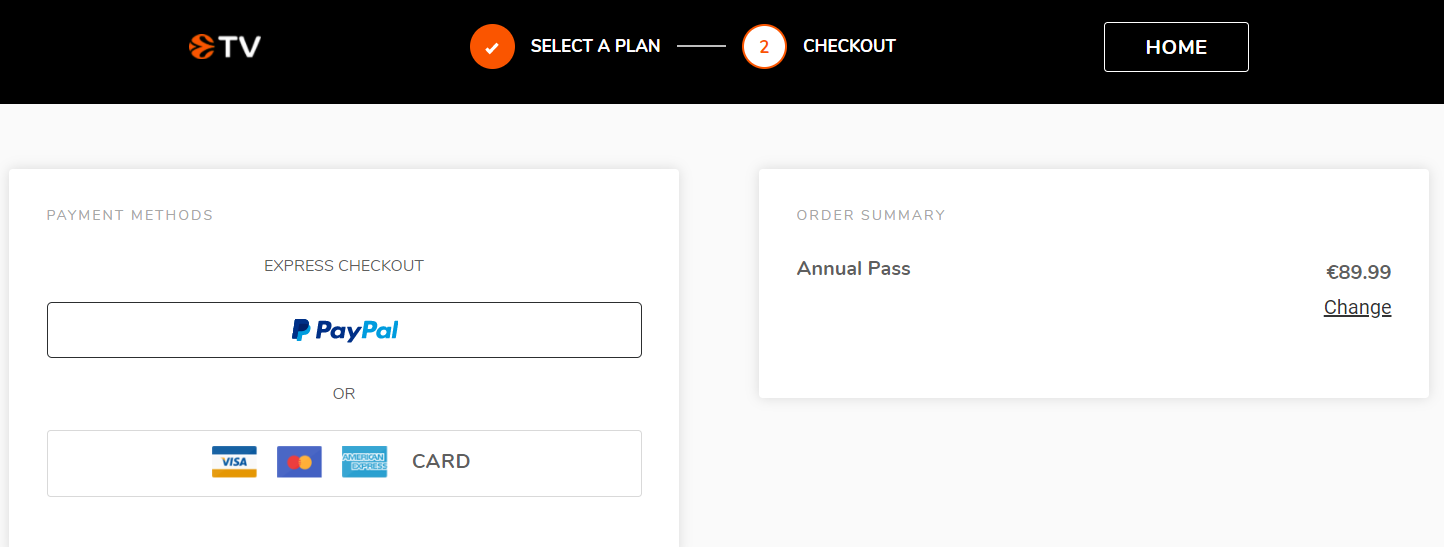Click the Annual Pass item name
1444x547 pixels.
coord(854,268)
